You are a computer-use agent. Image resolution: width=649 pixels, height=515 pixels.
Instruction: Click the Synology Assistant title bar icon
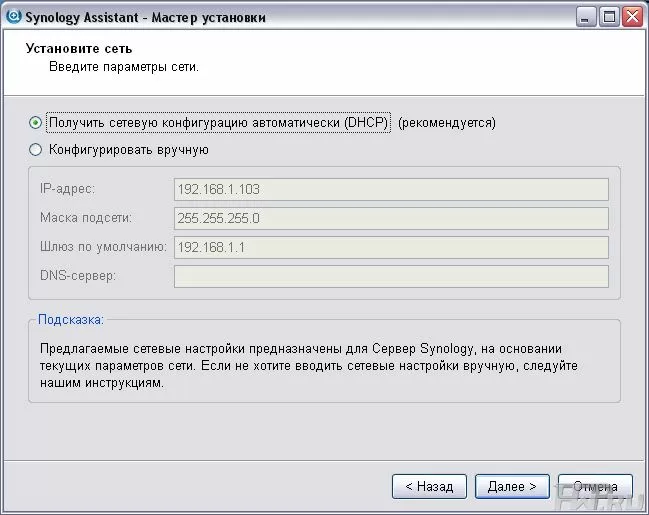tap(13, 17)
